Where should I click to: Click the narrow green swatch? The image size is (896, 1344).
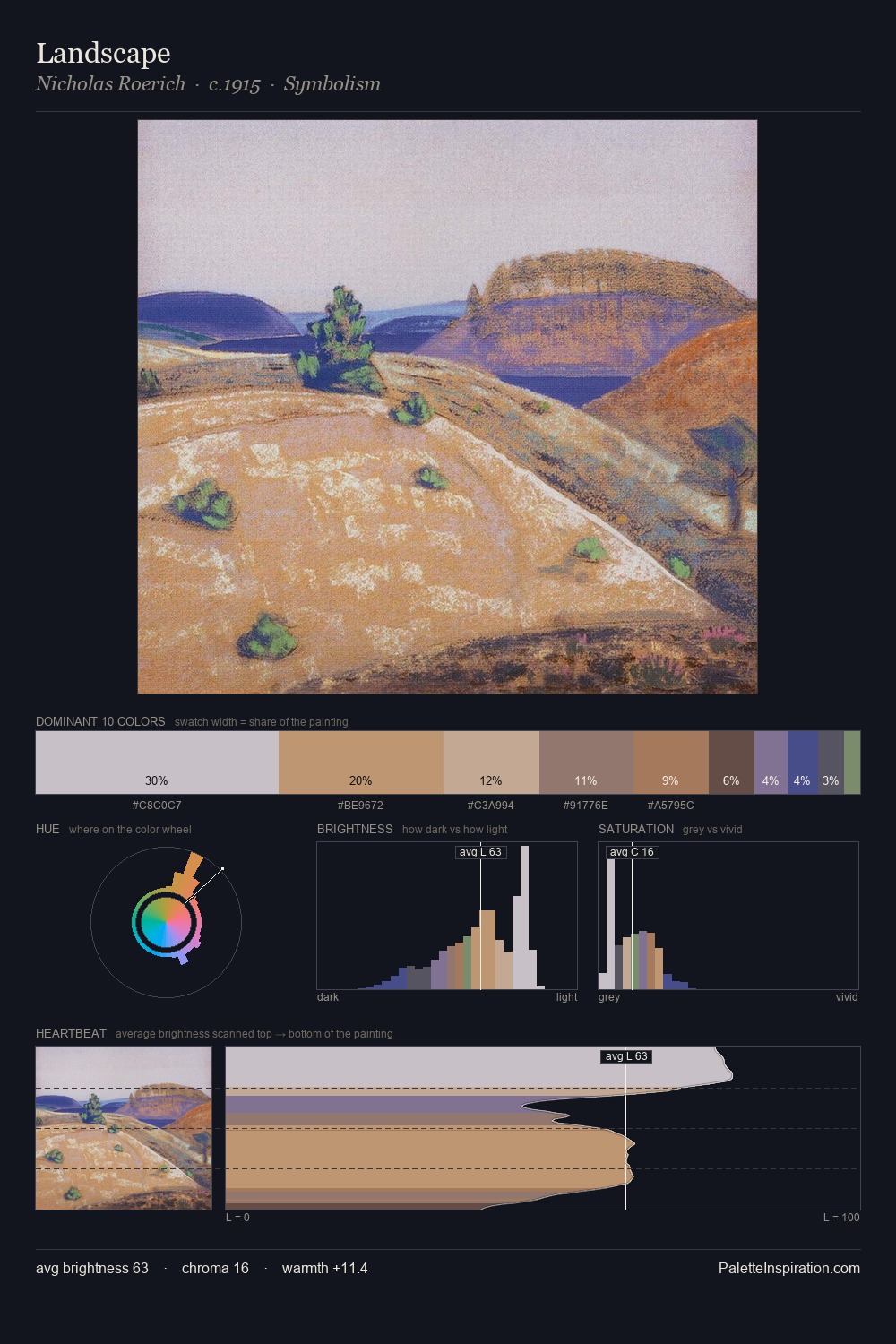pos(852,762)
